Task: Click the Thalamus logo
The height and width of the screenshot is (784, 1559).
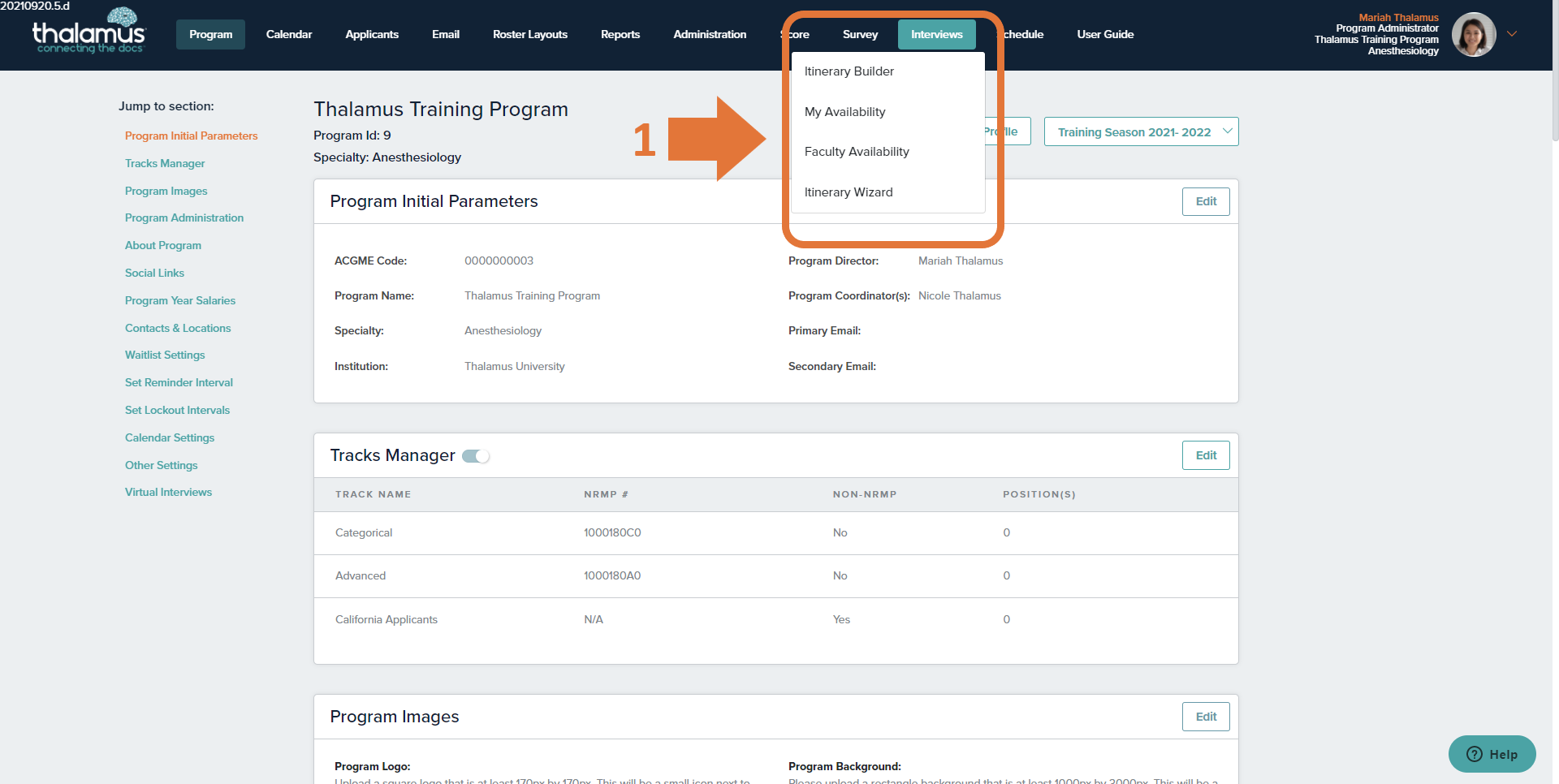Action: [x=89, y=32]
